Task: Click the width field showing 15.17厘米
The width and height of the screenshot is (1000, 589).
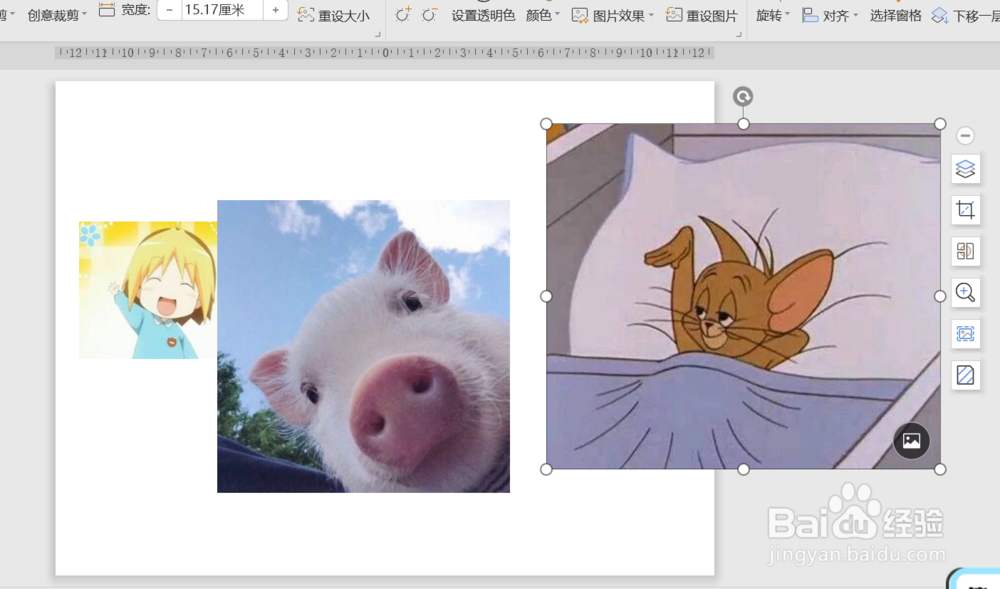Action: coord(222,10)
